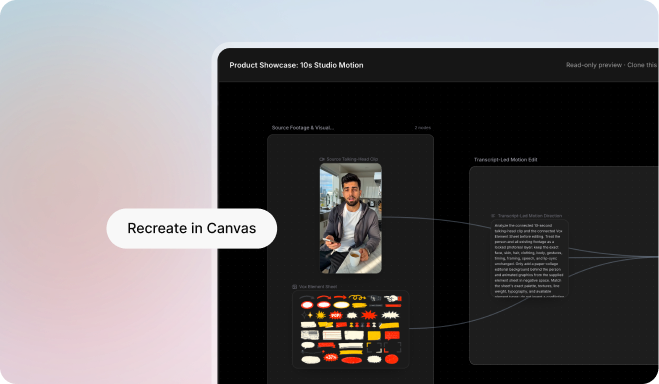Select the Transcript-Led Motion Direction prompt text box
659x384 pixels.
pyautogui.click(x=530, y=258)
